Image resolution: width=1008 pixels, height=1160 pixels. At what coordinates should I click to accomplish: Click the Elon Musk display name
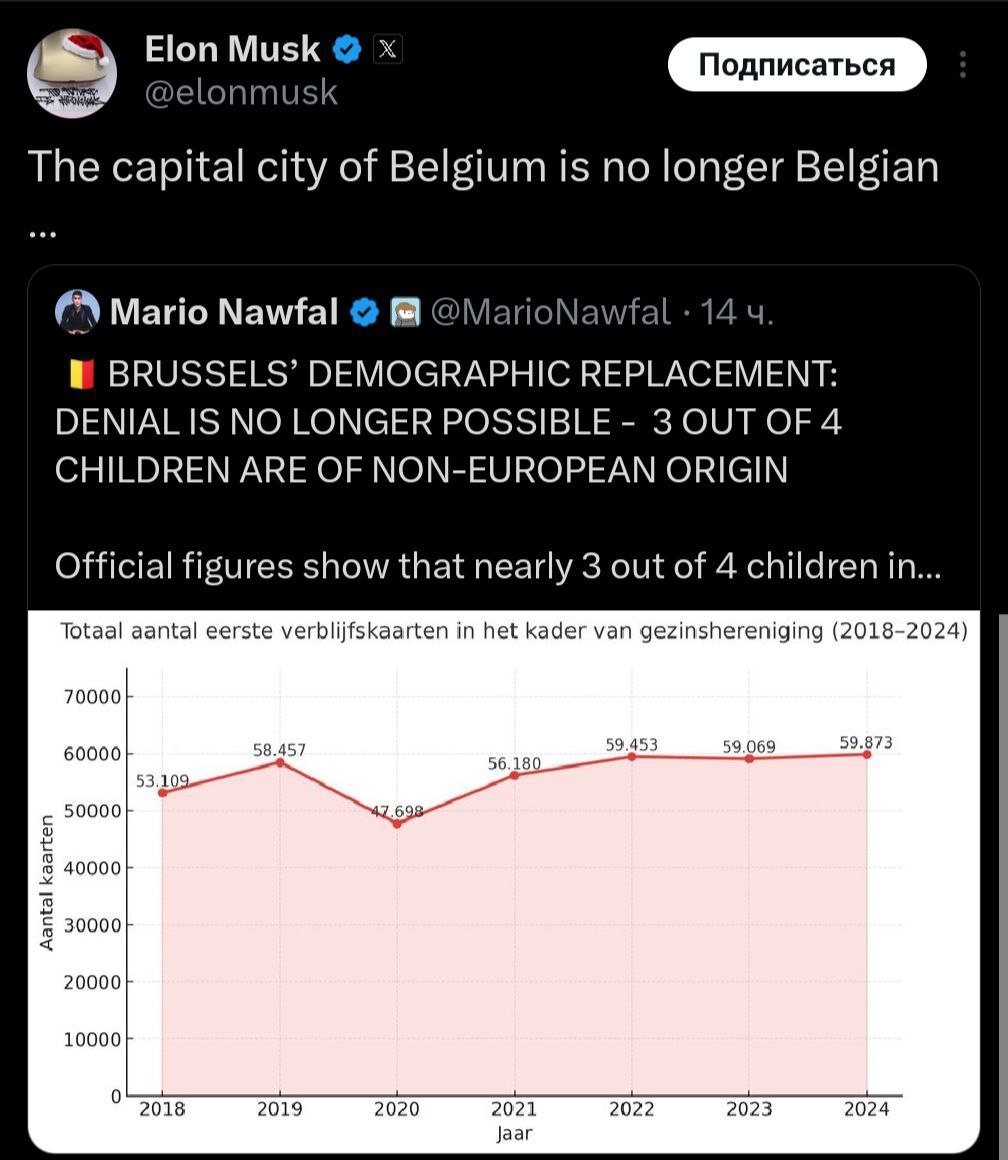tap(232, 49)
